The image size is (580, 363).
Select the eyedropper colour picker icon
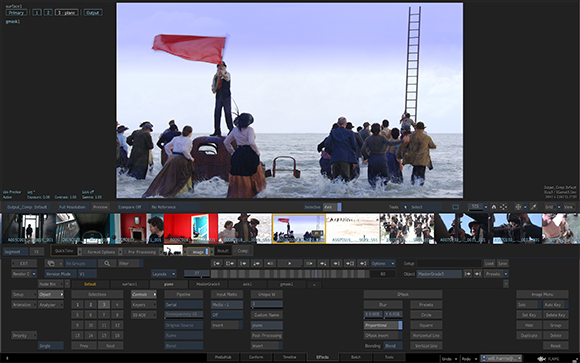click(533, 207)
